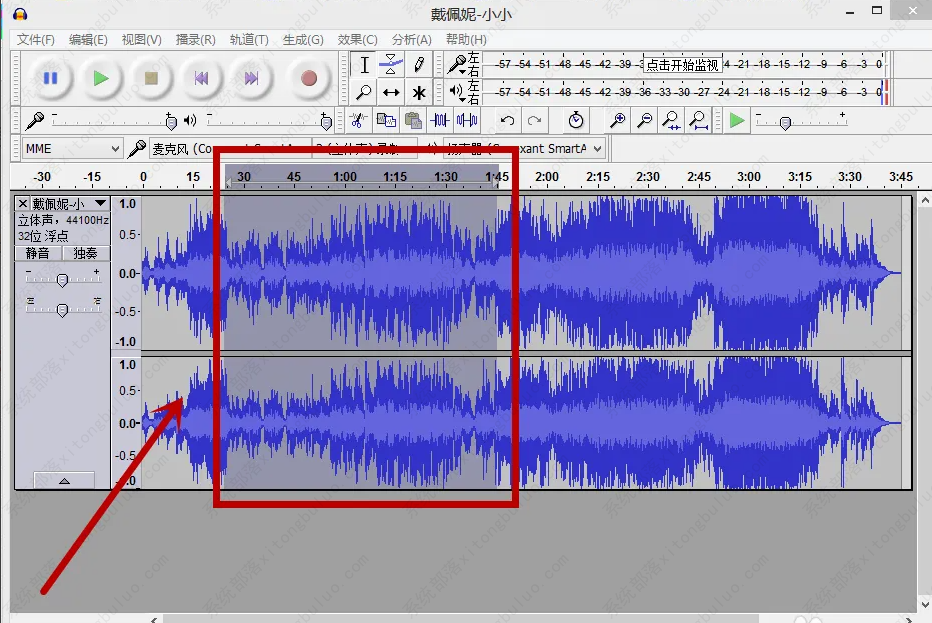
Task: Fit selection to window width
Action: point(672,121)
